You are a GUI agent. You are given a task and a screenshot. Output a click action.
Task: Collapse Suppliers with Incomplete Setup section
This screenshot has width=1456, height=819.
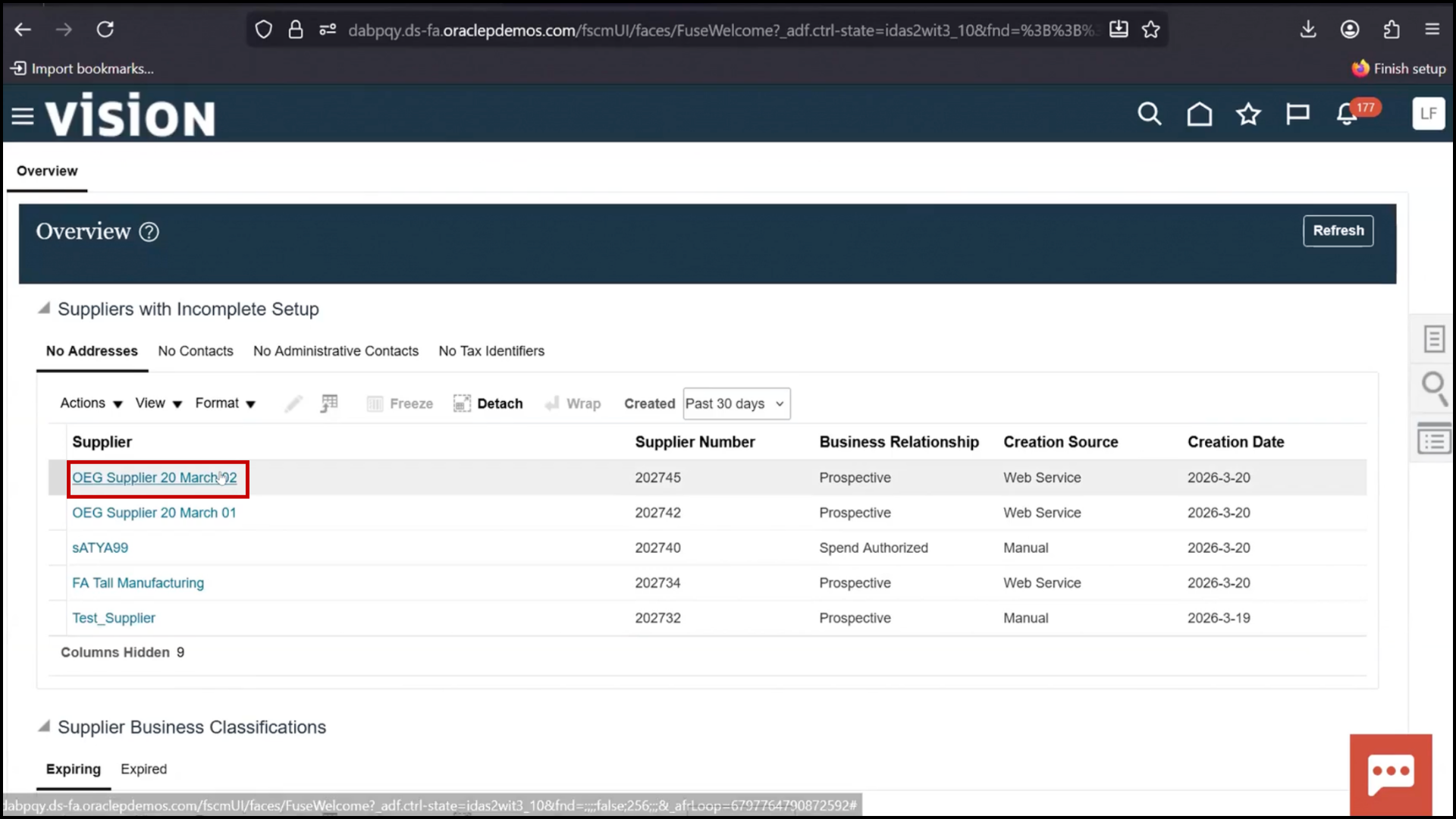tap(44, 308)
